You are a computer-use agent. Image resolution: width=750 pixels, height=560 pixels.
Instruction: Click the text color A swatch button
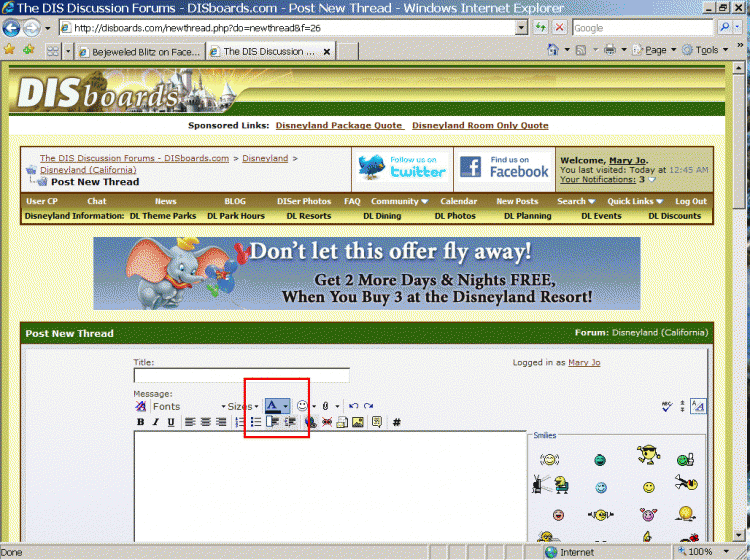[273, 406]
